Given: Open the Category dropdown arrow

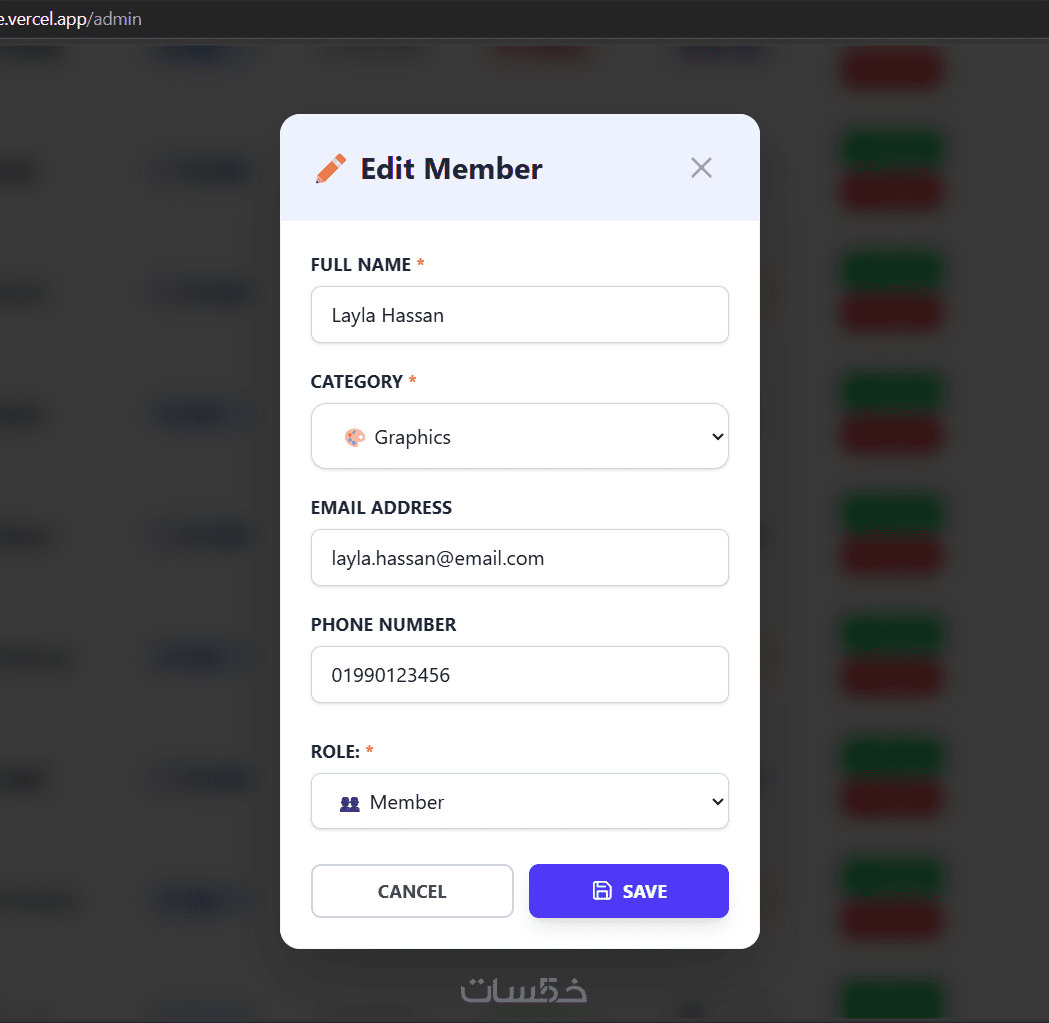Looking at the screenshot, I should (x=716, y=437).
